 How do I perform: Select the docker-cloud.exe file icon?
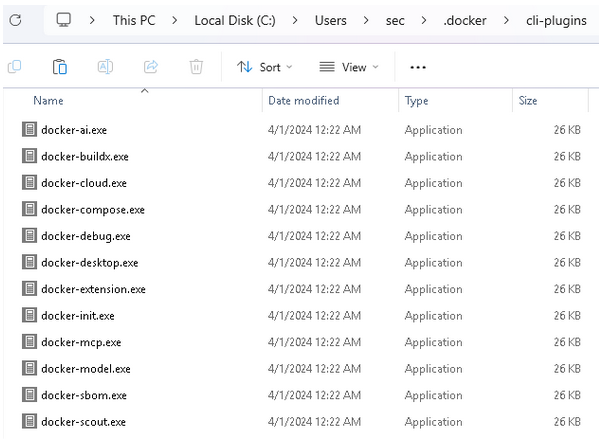coord(29,183)
